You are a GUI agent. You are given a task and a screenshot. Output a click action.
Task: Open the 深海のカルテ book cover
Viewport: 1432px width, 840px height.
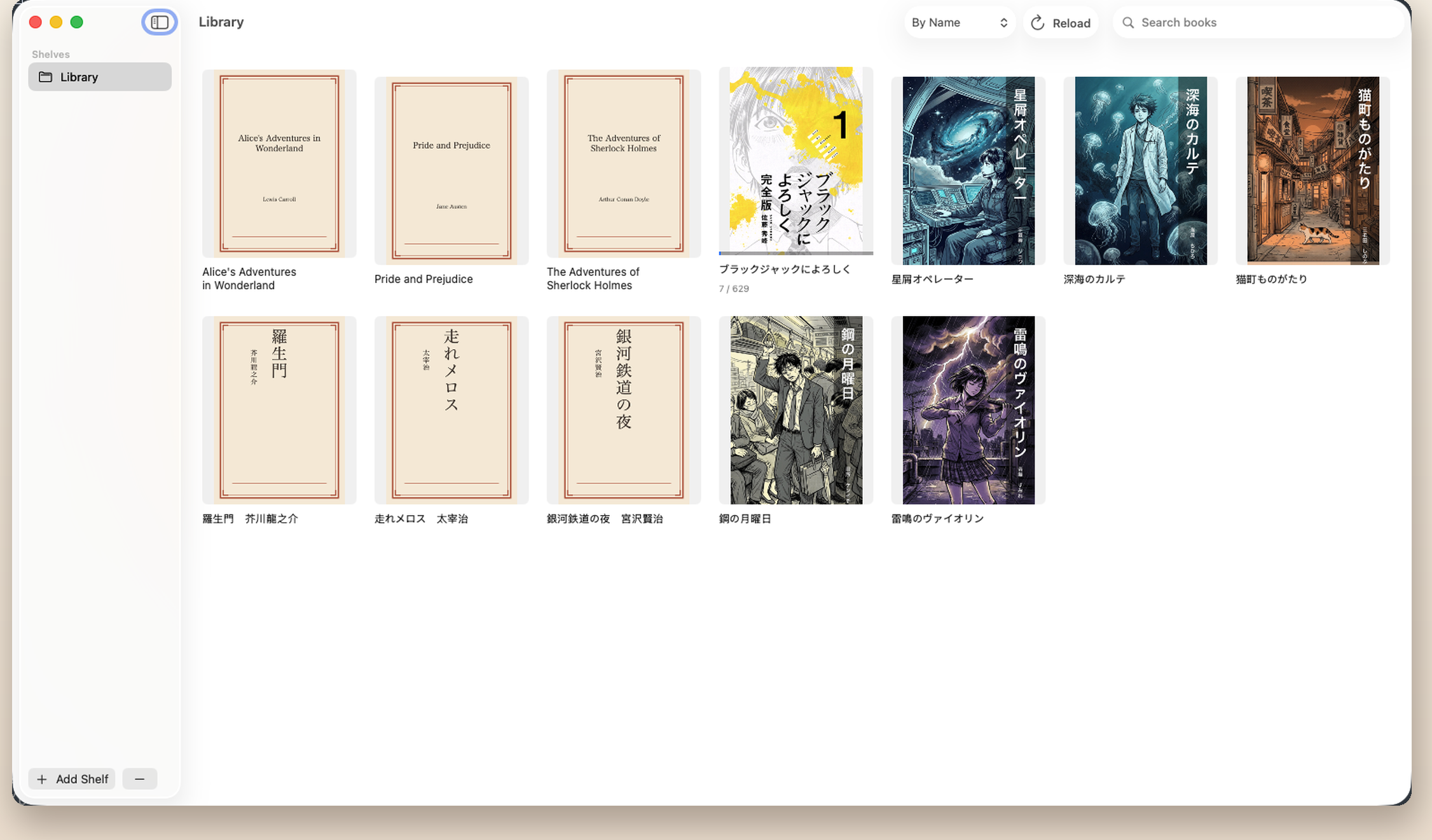pyautogui.click(x=1141, y=170)
